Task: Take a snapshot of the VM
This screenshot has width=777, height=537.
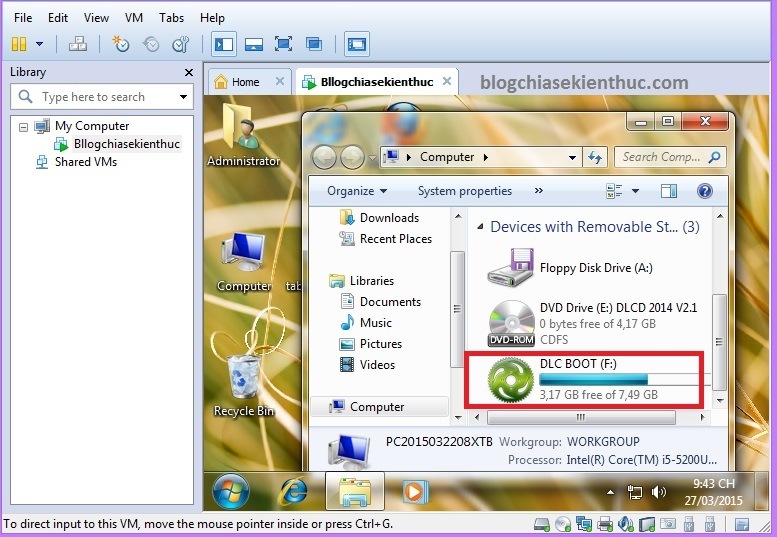Action: (120, 44)
